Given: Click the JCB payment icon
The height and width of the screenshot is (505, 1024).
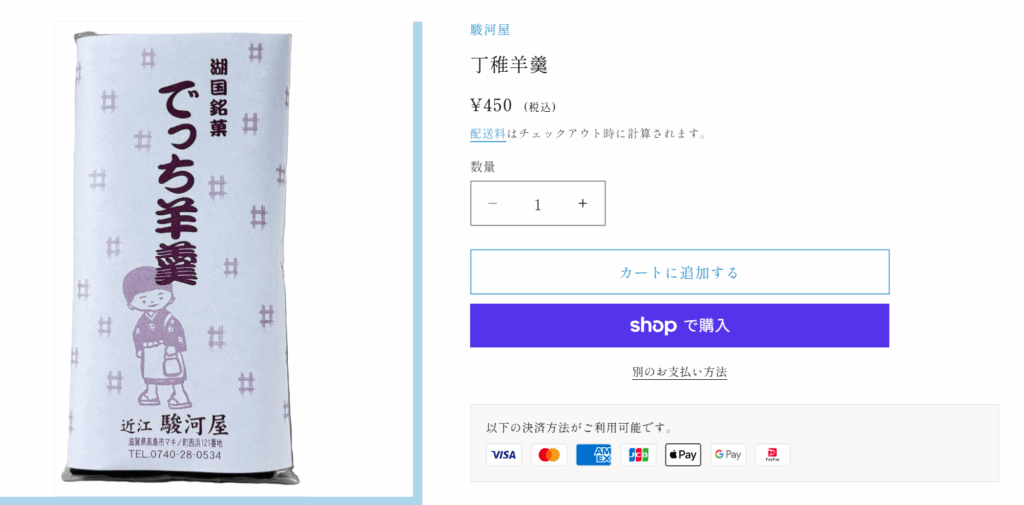Looking at the screenshot, I should [638, 455].
